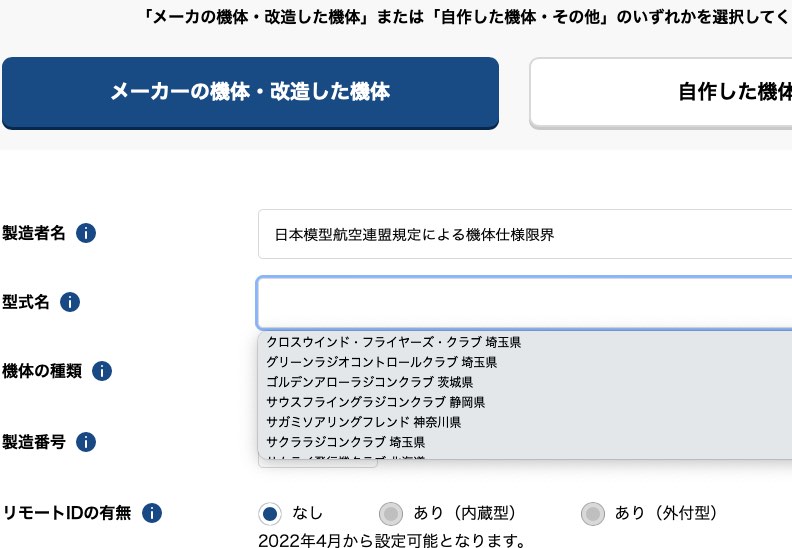Select グリーンラジオコントロールクラブ 埼玉県 option
This screenshot has width=792, height=548.
click(382, 362)
